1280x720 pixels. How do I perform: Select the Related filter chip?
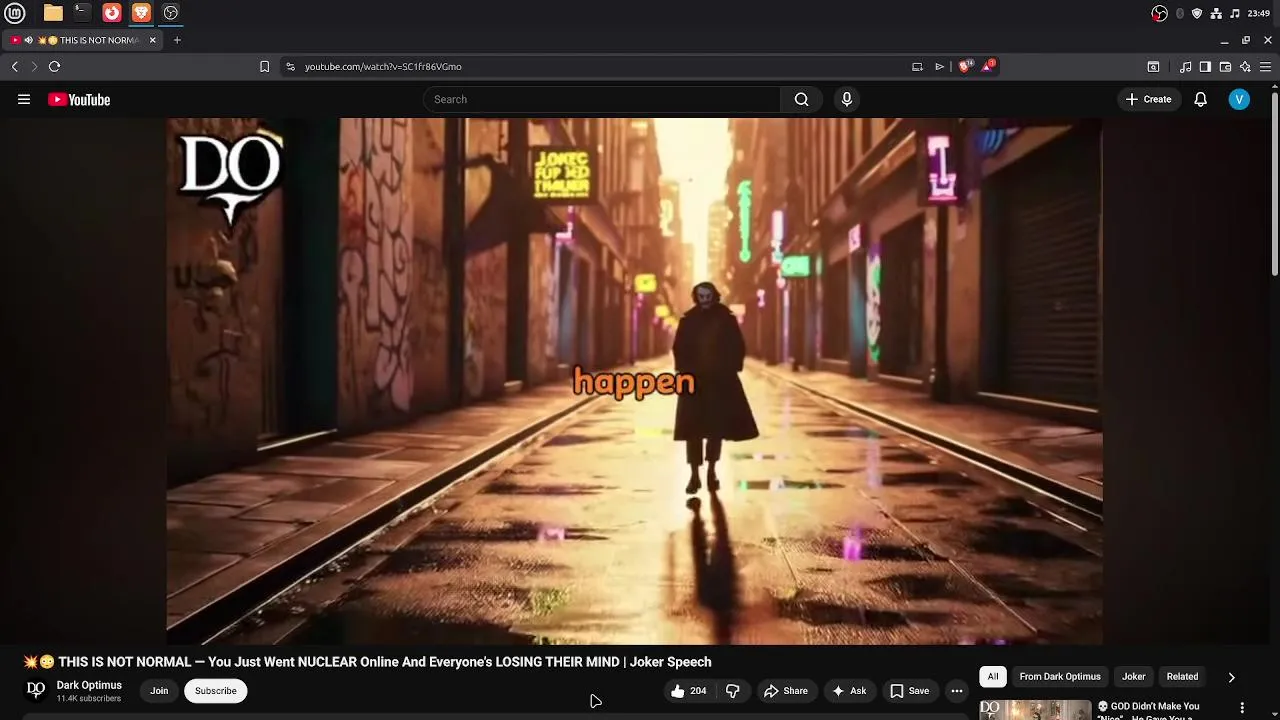click(x=1182, y=677)
